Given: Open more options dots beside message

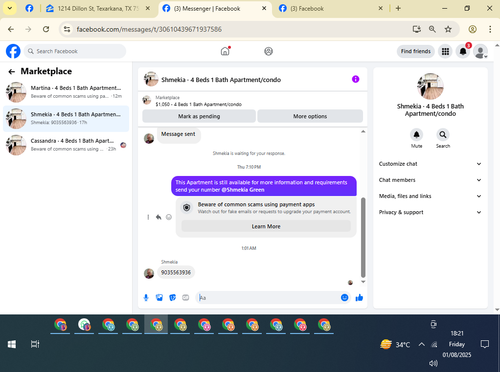Looking at the screenshot, I should [x=148, y=217].
